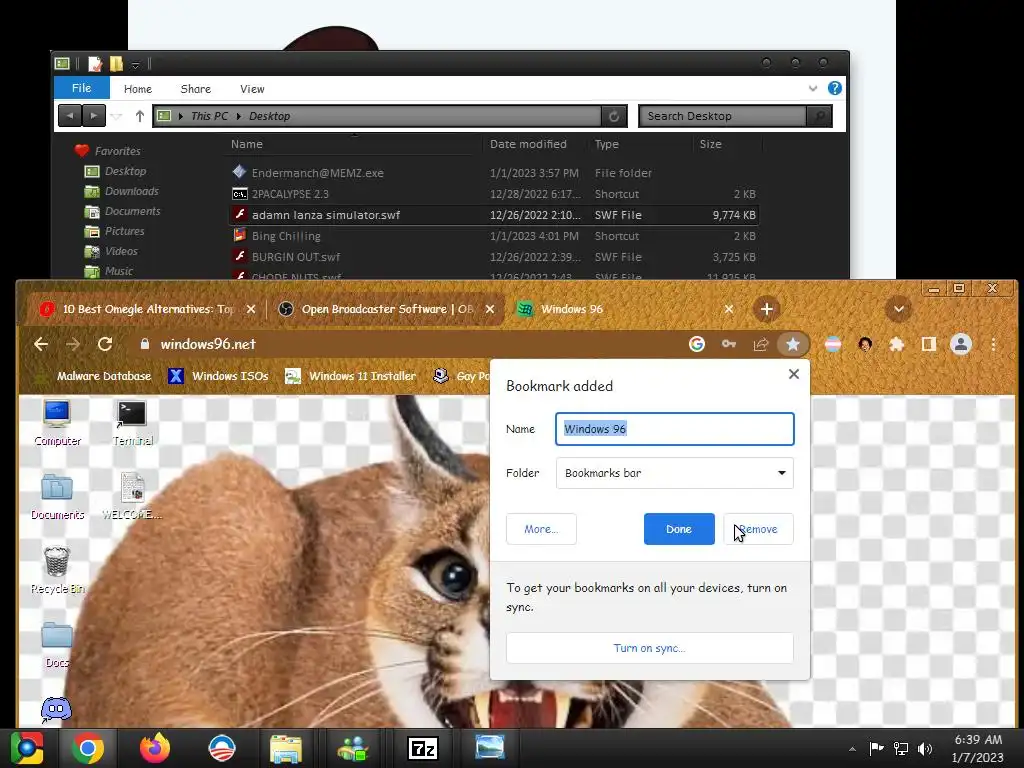This screenshot has width=1024, height=768.
Task: Open the Discord icon on Windows 96 desktop
Action: [x=57, y=709]
